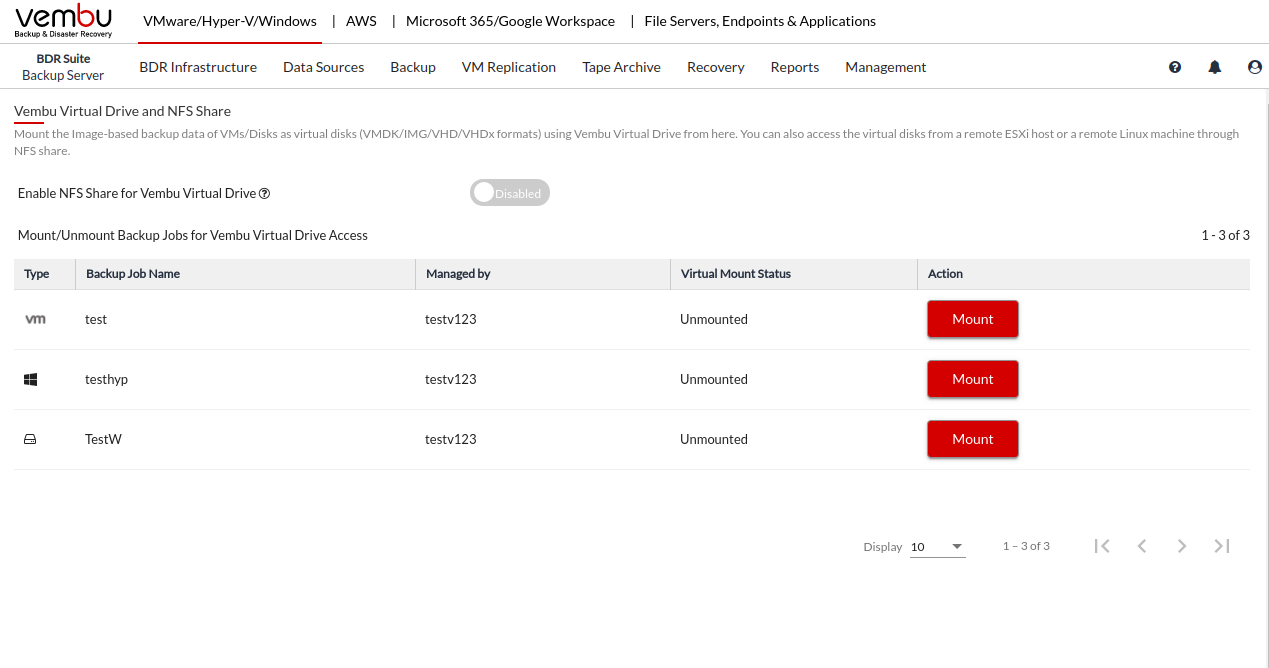
Task: Select Microsoft 365/Google Workspace tab
Action: (x=510, y=21)
